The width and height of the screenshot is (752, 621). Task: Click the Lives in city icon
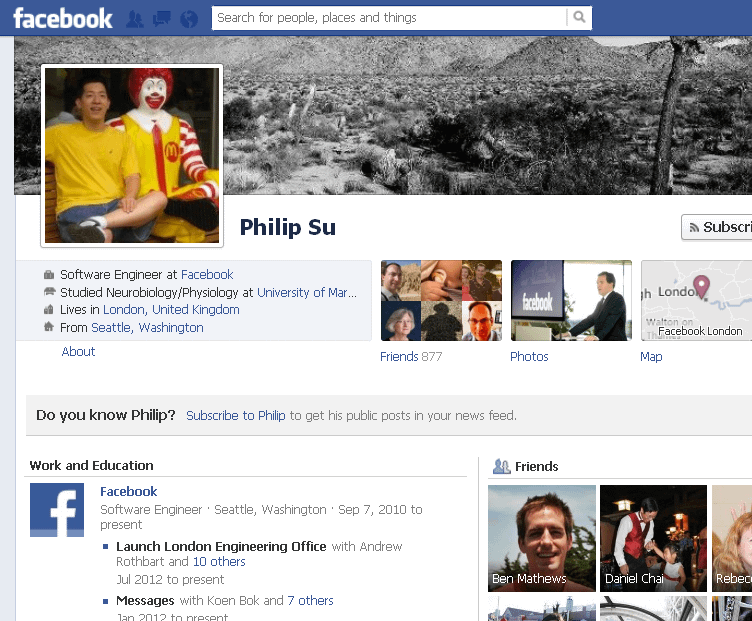(x=48, y=310)
